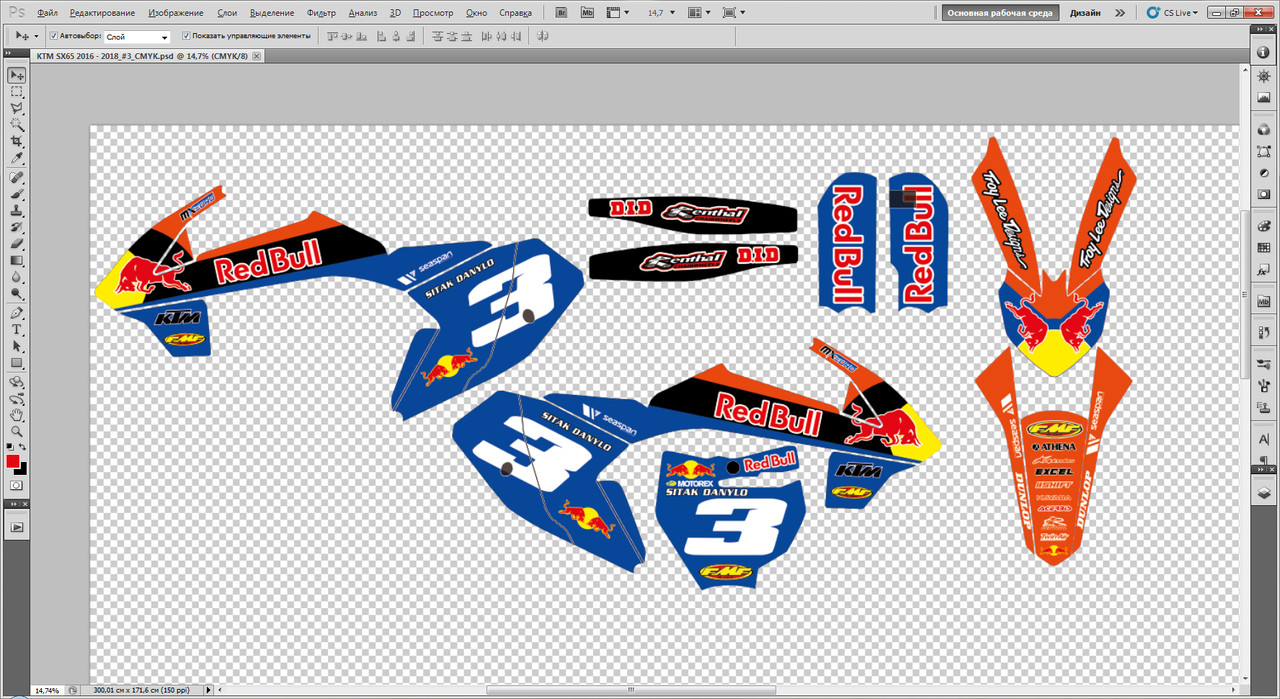Select the Rectangular Marquee tool

17,91
